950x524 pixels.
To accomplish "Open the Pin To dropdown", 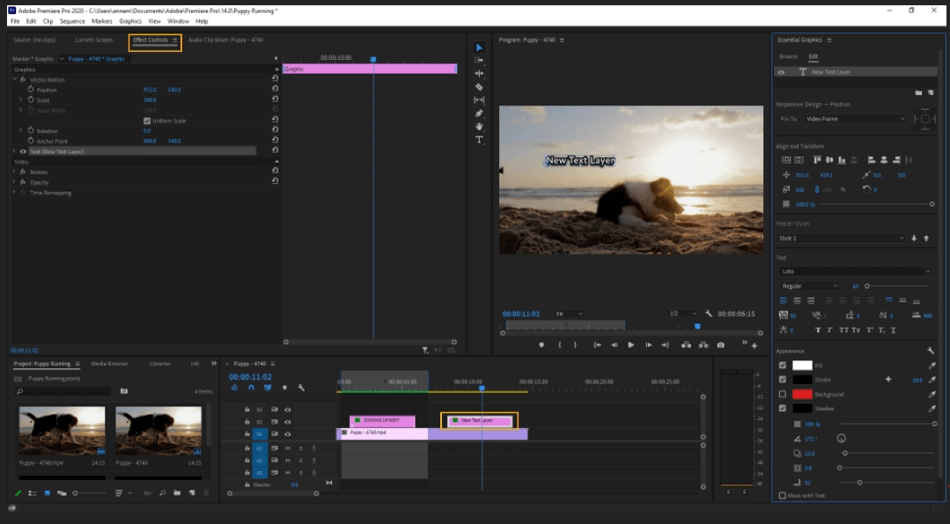I will click(x=854, y=119).
